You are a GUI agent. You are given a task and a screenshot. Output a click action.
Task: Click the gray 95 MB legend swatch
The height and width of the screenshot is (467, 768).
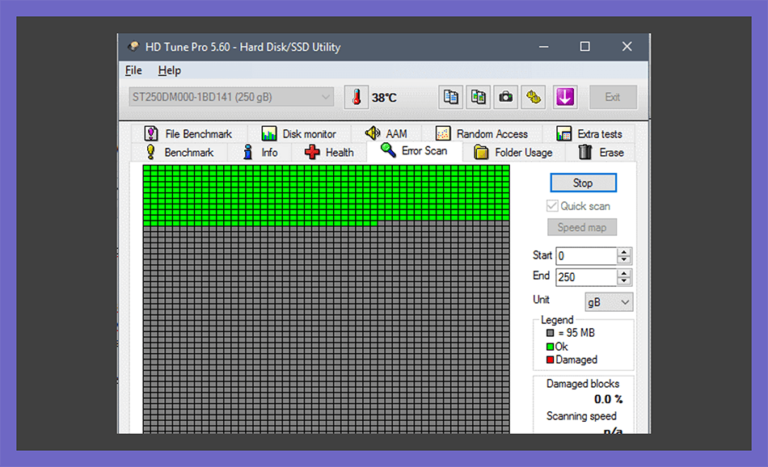(x=550, y=333)
